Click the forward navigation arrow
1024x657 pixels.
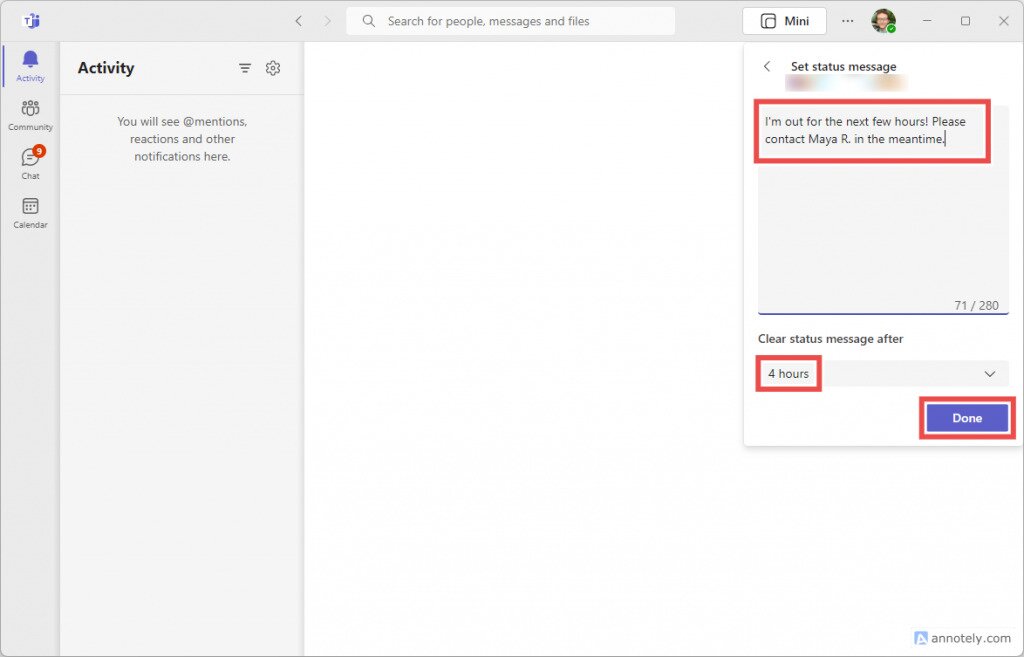click(x=327, y=20)
